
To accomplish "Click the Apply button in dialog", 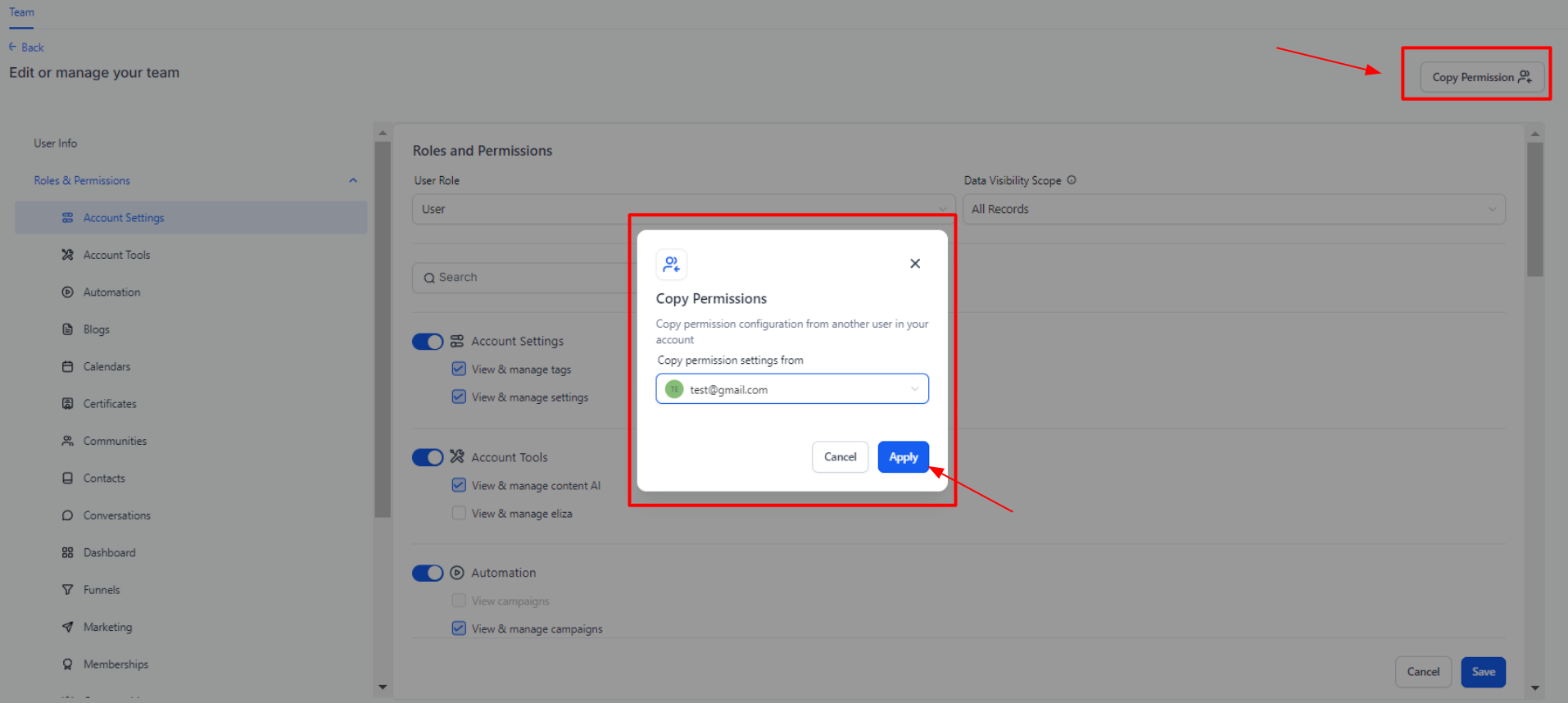I will (x=903, y=457).
